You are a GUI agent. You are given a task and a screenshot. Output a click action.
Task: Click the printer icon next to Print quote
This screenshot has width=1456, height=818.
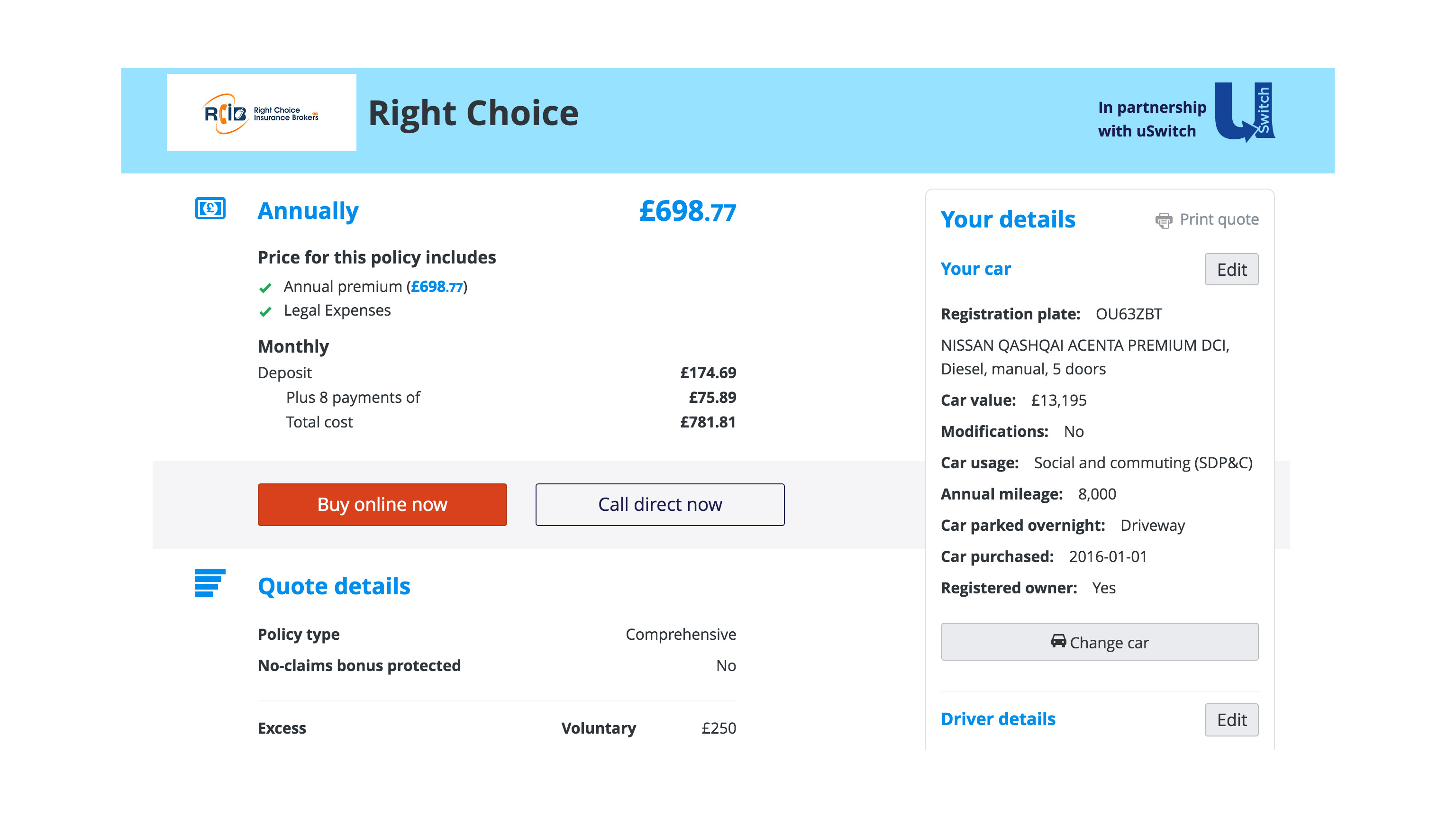[1163, 220]
